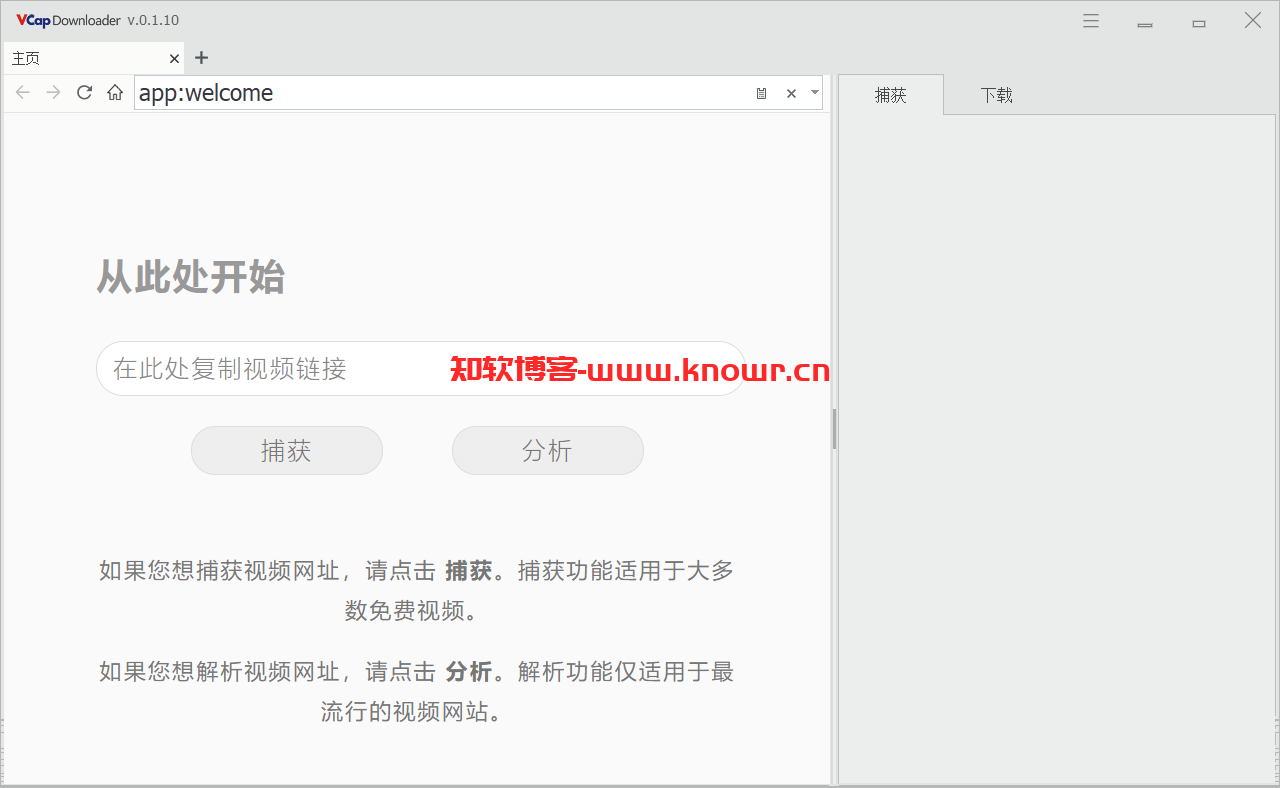
Task: Switch to the 下载 panel tab
Action: pyautogui.click(x=996, y=95)
